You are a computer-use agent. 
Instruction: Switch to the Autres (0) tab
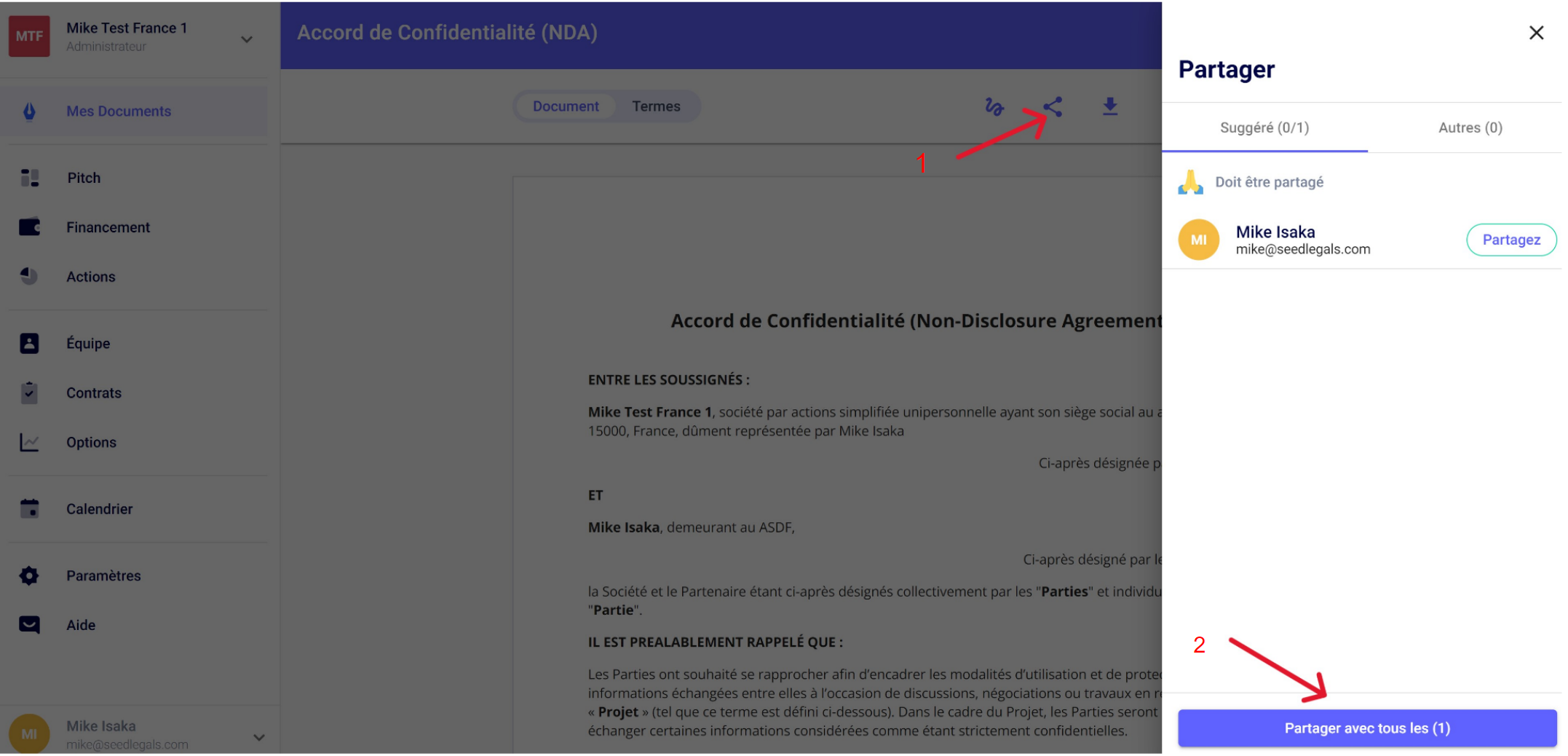(x=1470, y=127)
